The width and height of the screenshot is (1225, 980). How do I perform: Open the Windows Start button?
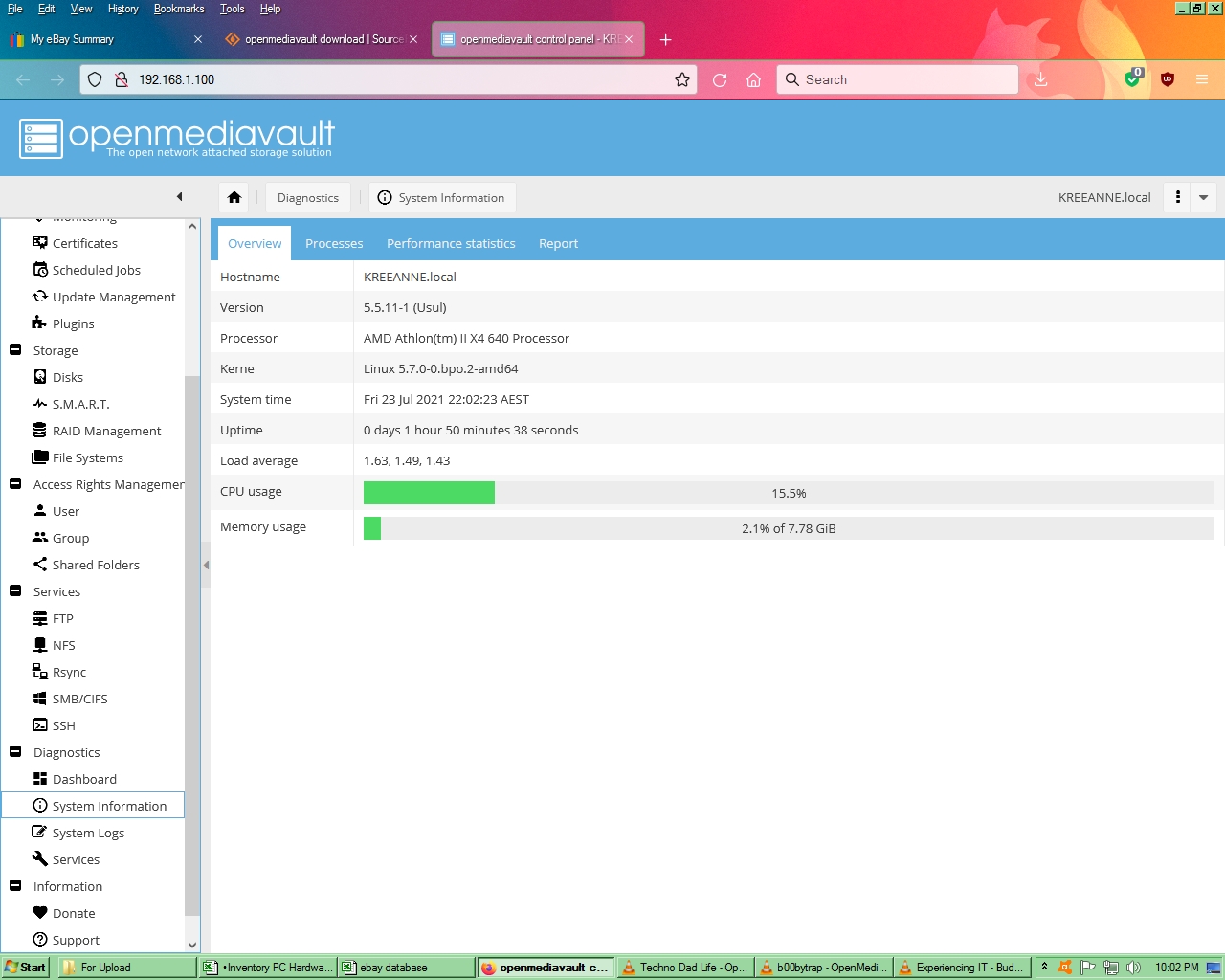[26, 968]
